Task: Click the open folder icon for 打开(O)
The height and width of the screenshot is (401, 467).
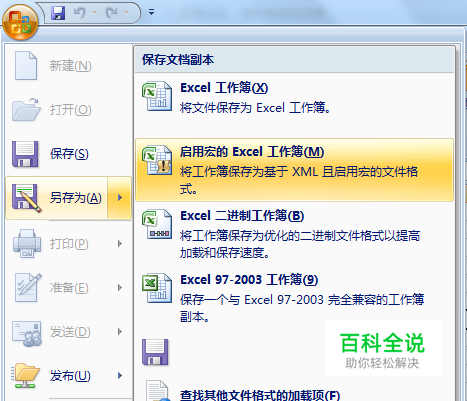Action: pyautogui.click(x=26, y=109)
